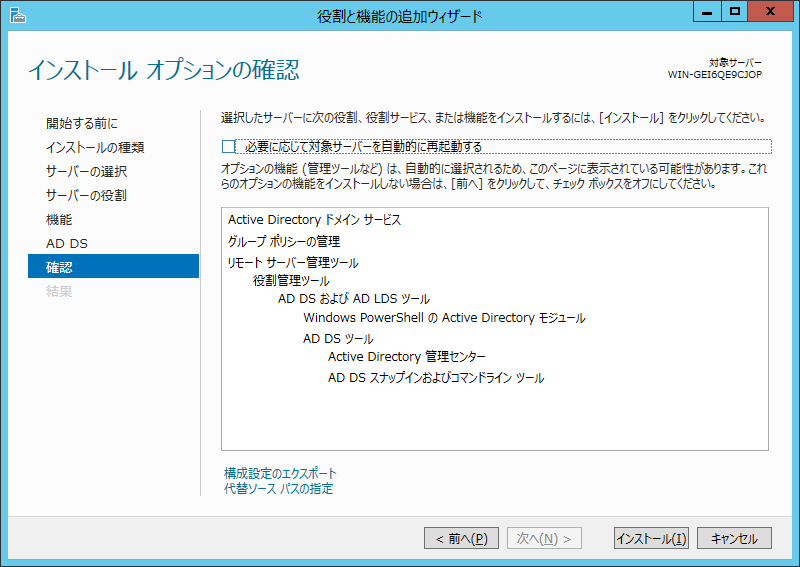This screenshot has height=567, width=800.
Task: Select 開始する前に step in sidebar
Action: pos(81,123)
